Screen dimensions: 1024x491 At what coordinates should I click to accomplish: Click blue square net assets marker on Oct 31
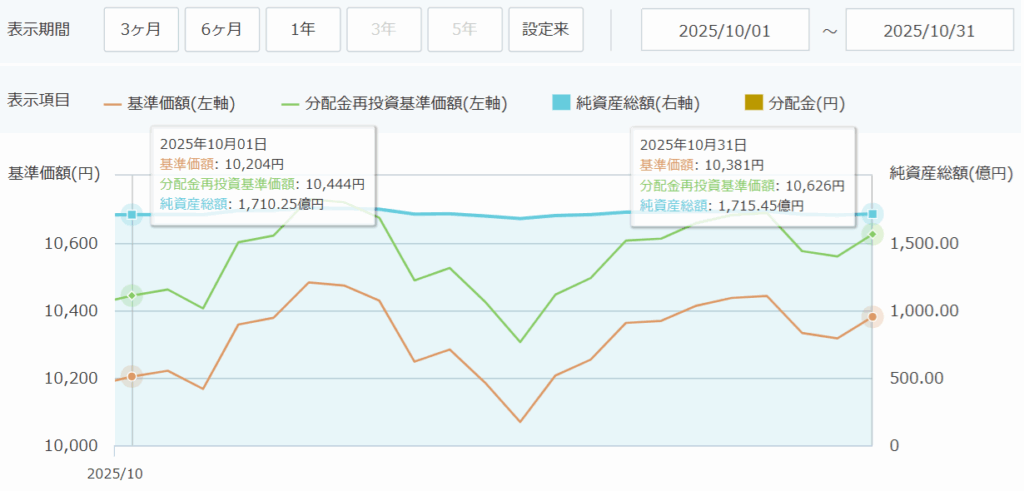point(873,214)
